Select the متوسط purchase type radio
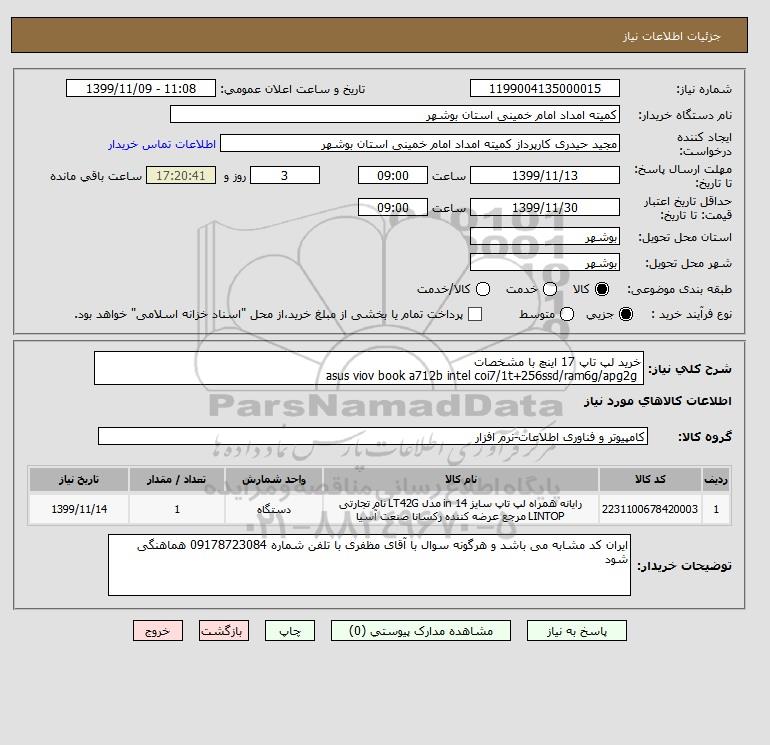This screenshot has height=745, width=770. pos(567,314)
